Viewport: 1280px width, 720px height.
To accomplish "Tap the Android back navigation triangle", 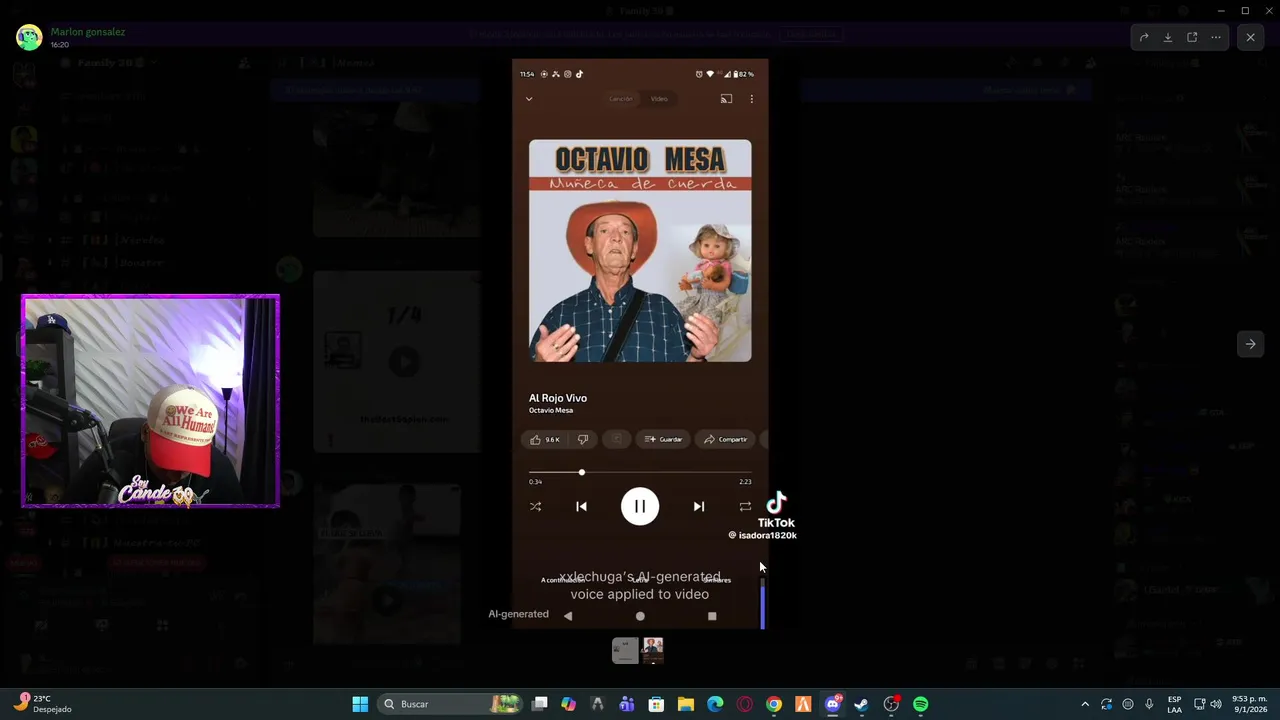I will tap(568, 616).
